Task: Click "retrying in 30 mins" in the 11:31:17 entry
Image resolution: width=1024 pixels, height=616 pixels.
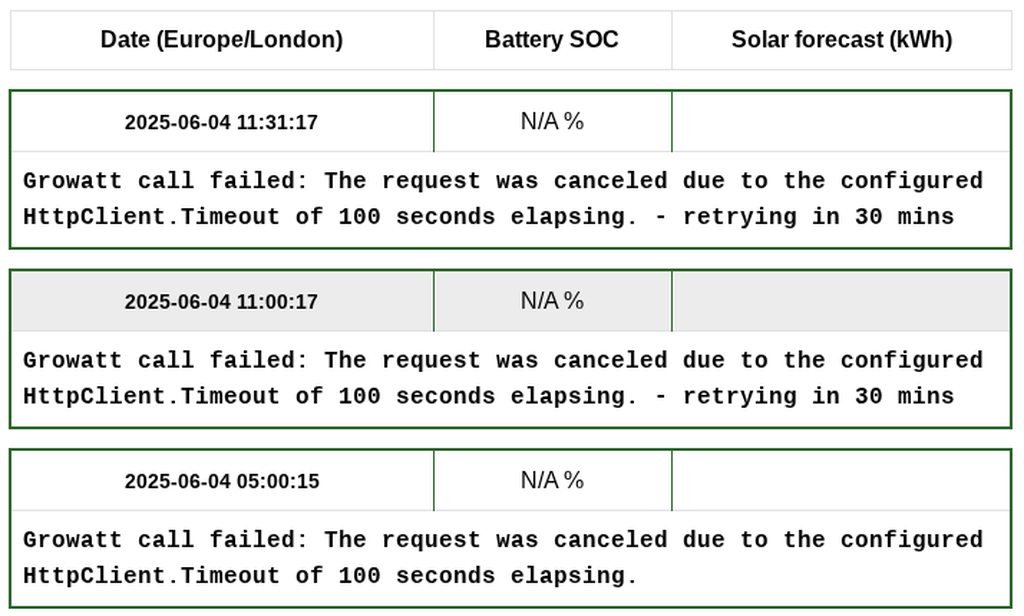Action: coord(818,217)
